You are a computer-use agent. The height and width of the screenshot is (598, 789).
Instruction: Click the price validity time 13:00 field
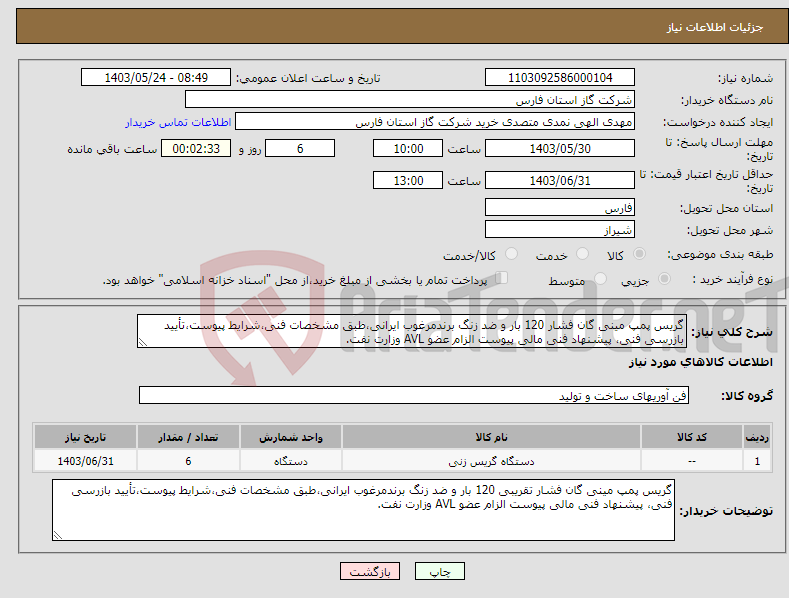click(x=408, y=180)
